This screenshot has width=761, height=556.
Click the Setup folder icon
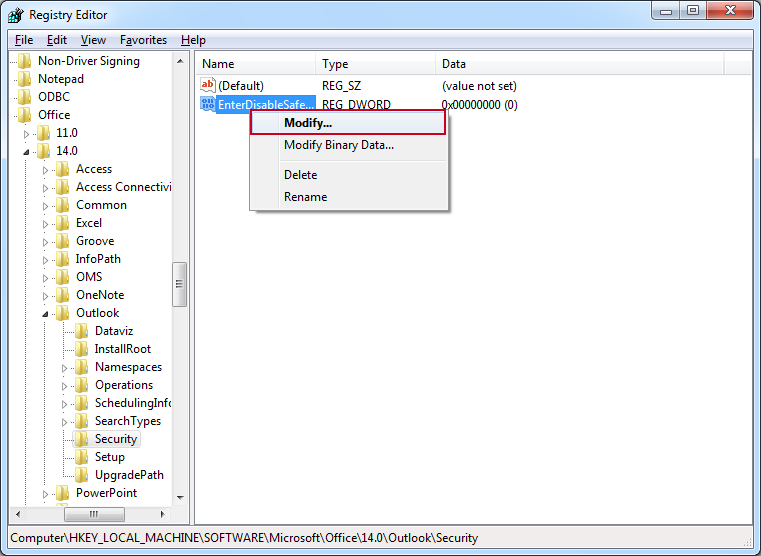pos(82,457)
